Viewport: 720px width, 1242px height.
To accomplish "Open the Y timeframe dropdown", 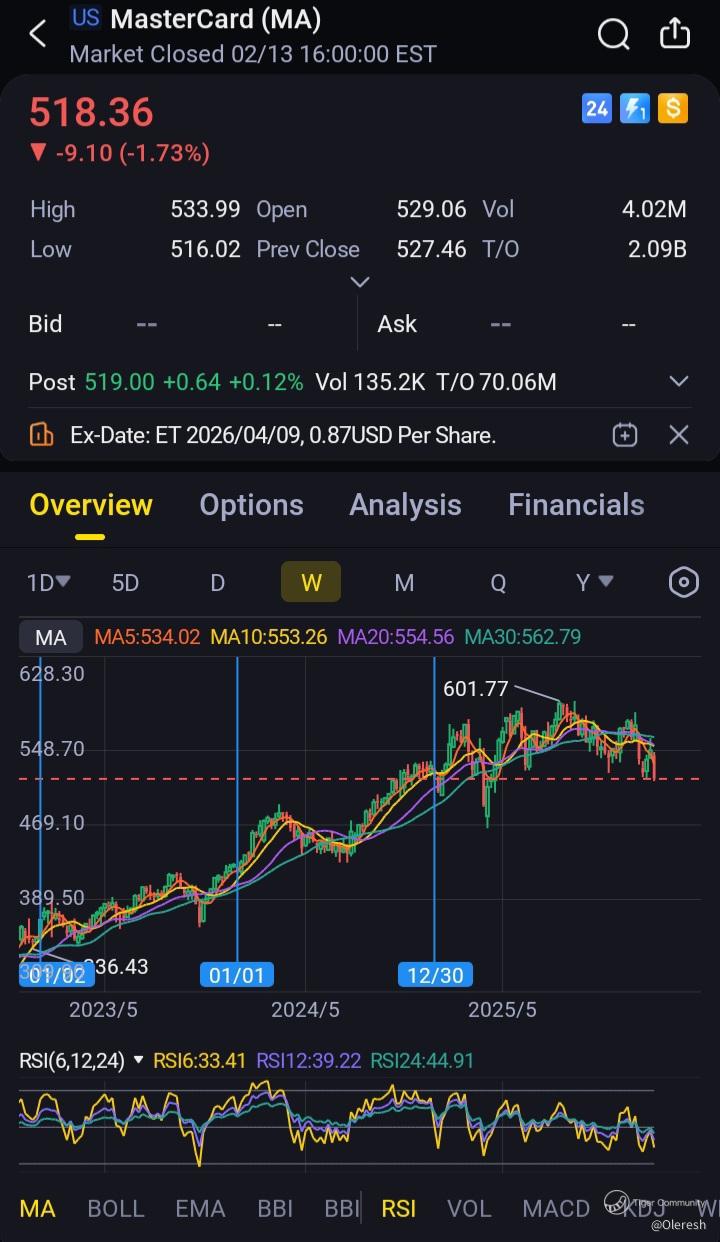I will click(x=593, y=582).
